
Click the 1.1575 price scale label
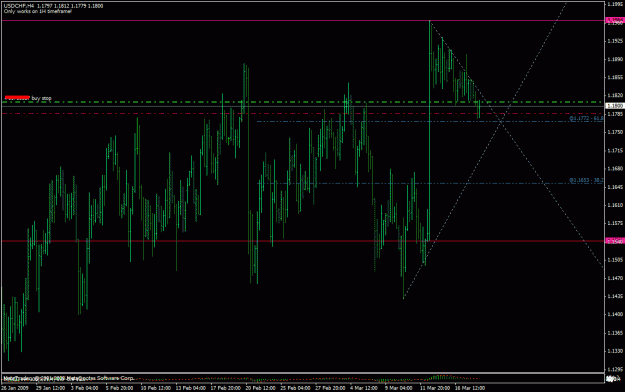[615, 223]
